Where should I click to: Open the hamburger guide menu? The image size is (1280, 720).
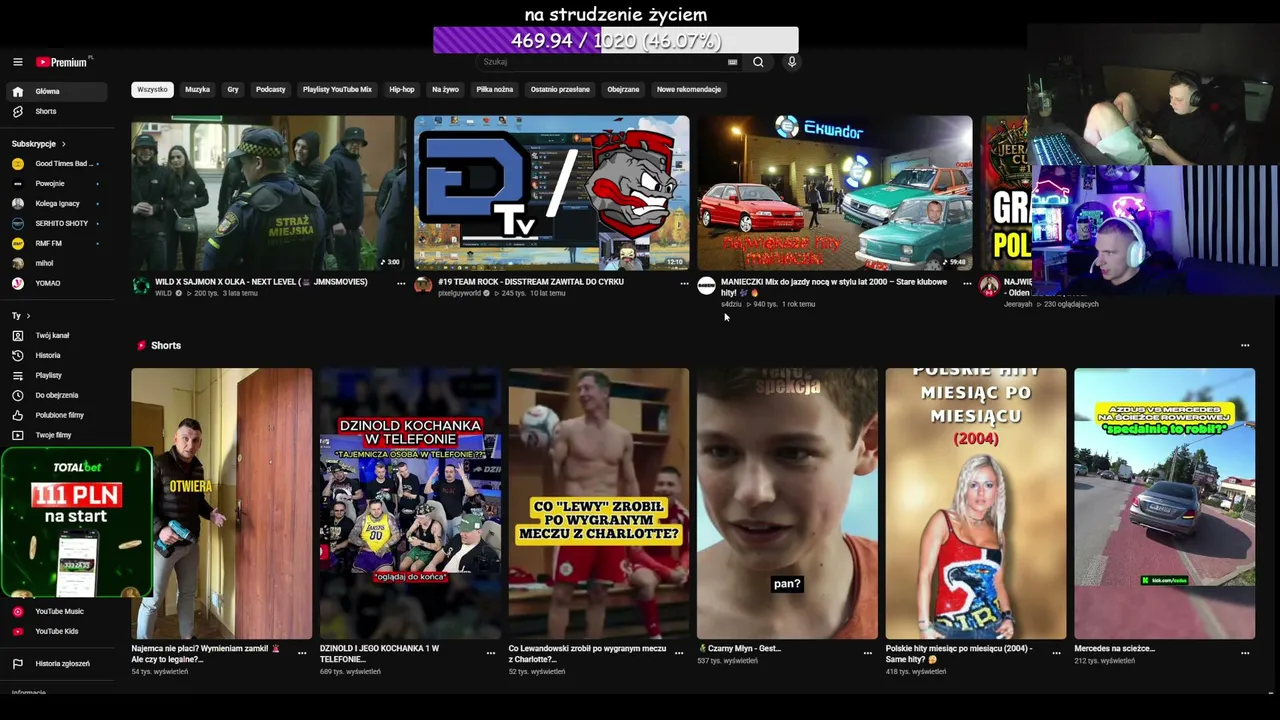pyautogui.click(x=17, y=62)
